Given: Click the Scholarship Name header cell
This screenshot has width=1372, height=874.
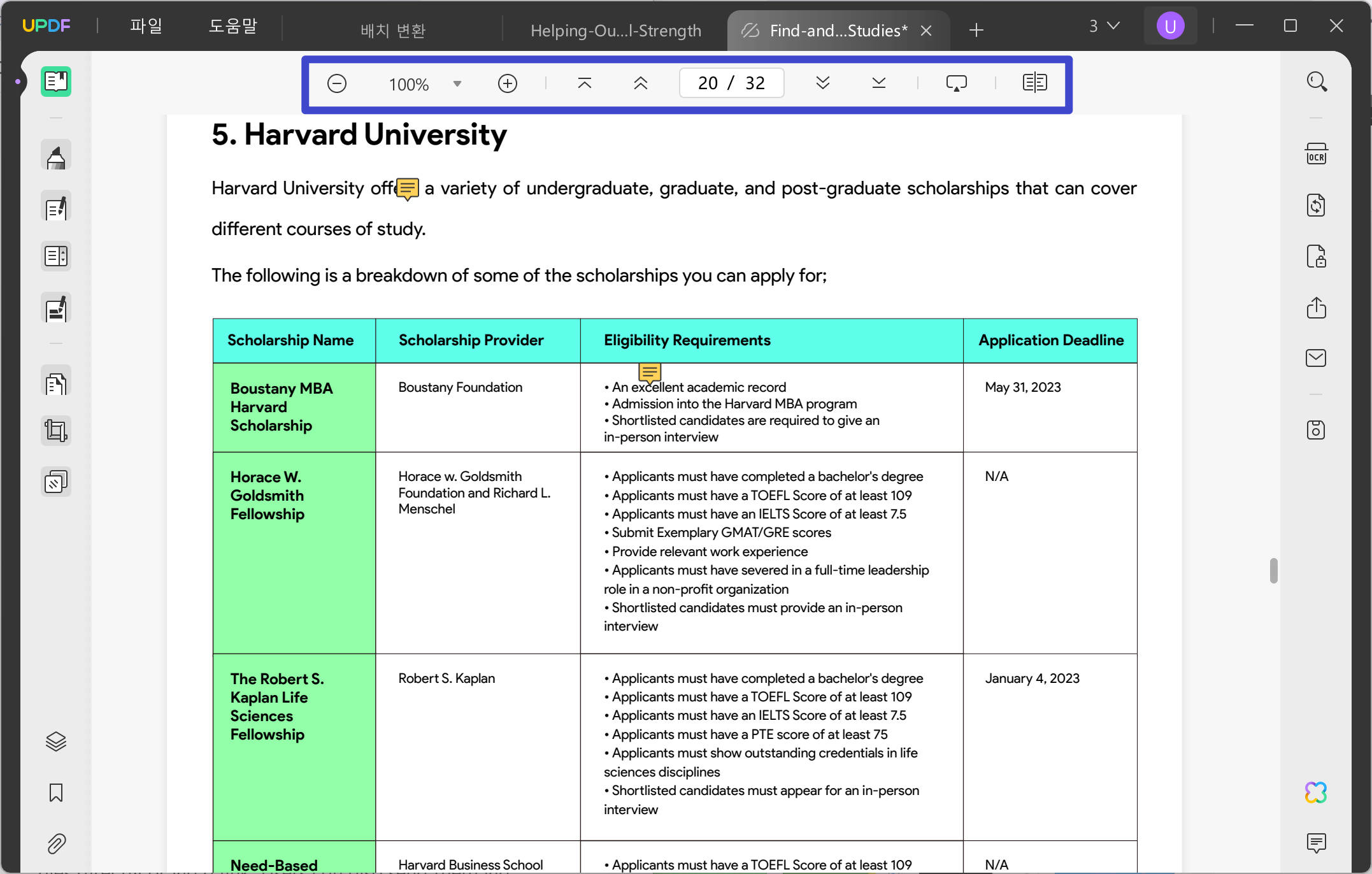Looking at the screenshot, I should point(294,341).
